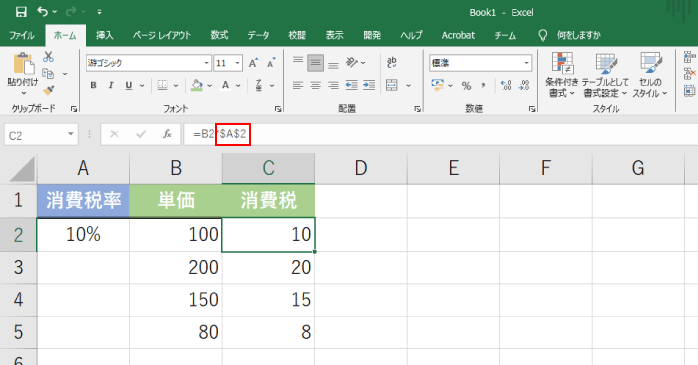
Task: Open the 数値 group dialog launcher
Action: click(x=532, y=109)
